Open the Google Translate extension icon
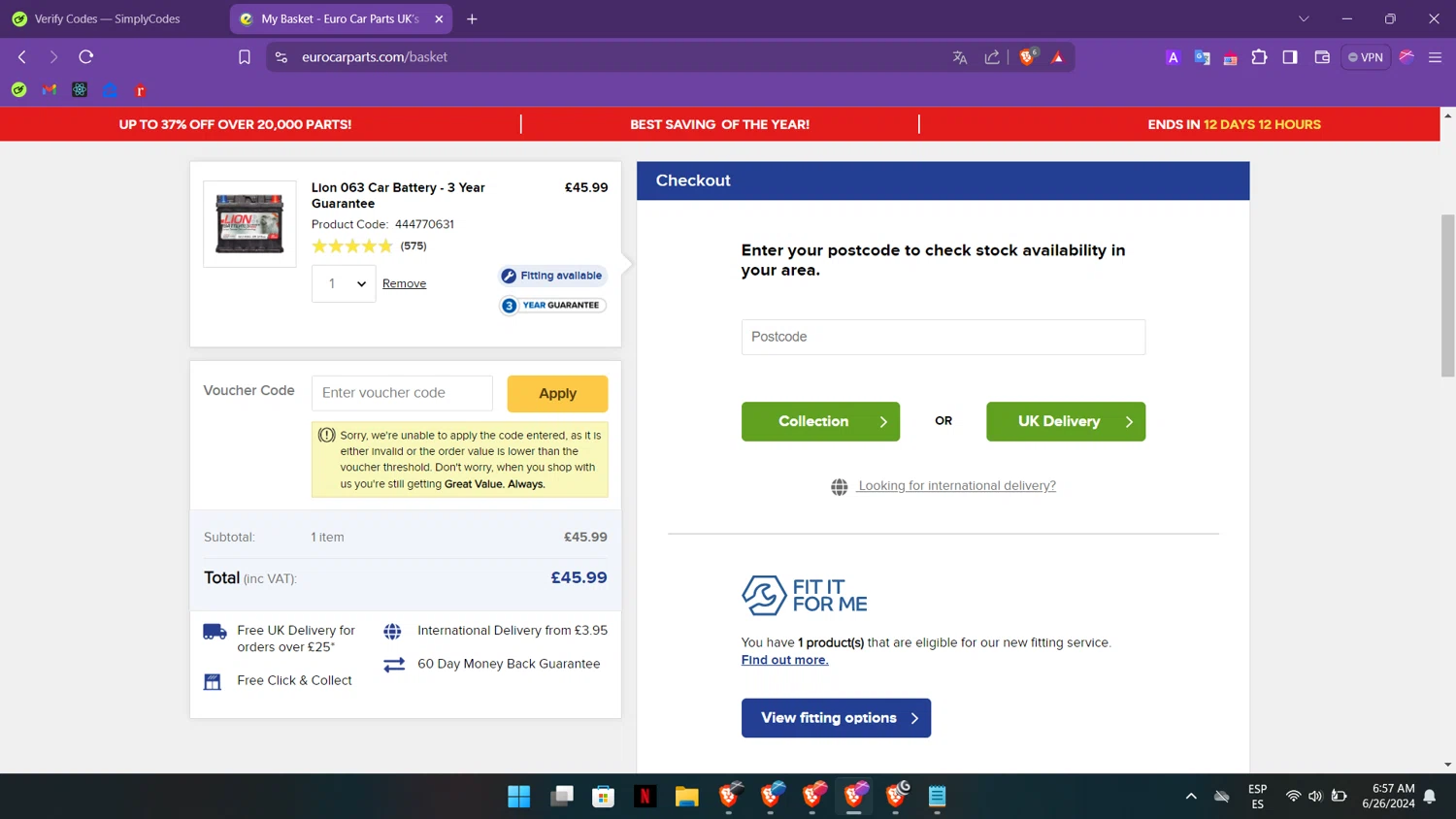Screen dimensions: 1456x819 pyautogui.click(x=1202, y=57)
